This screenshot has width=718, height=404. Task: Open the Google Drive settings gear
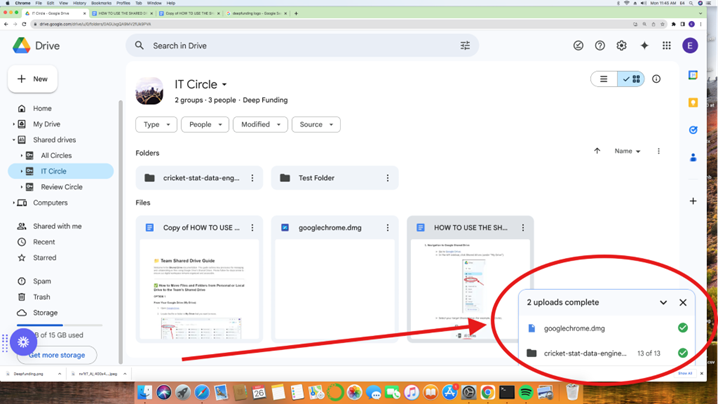621,46
